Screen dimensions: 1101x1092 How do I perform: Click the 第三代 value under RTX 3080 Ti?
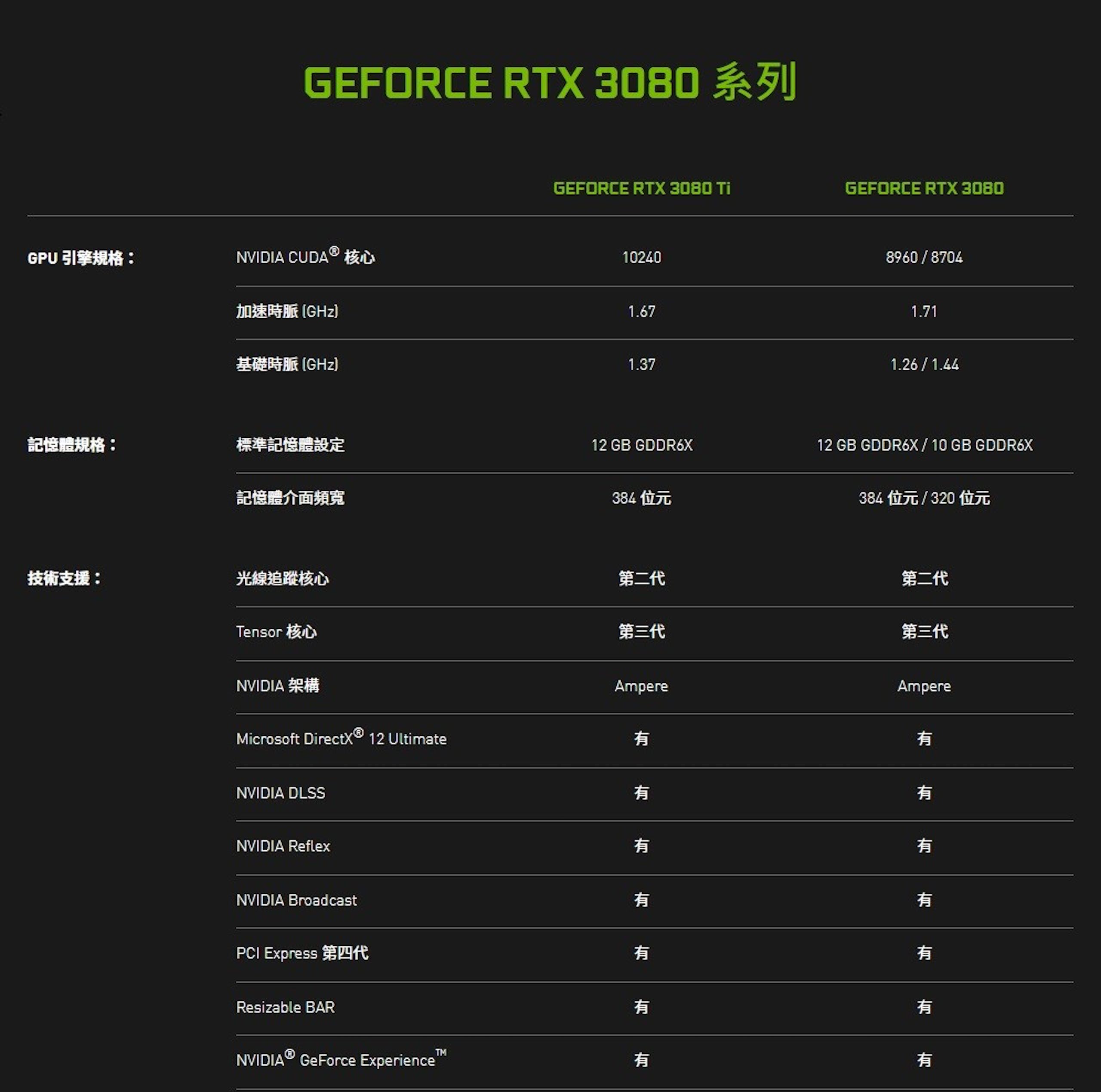642,631
